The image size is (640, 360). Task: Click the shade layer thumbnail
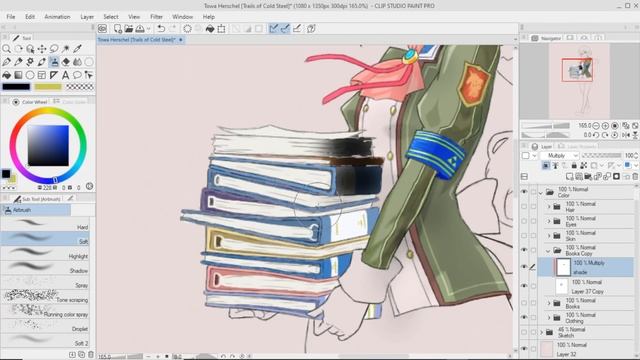coord(563,267)
